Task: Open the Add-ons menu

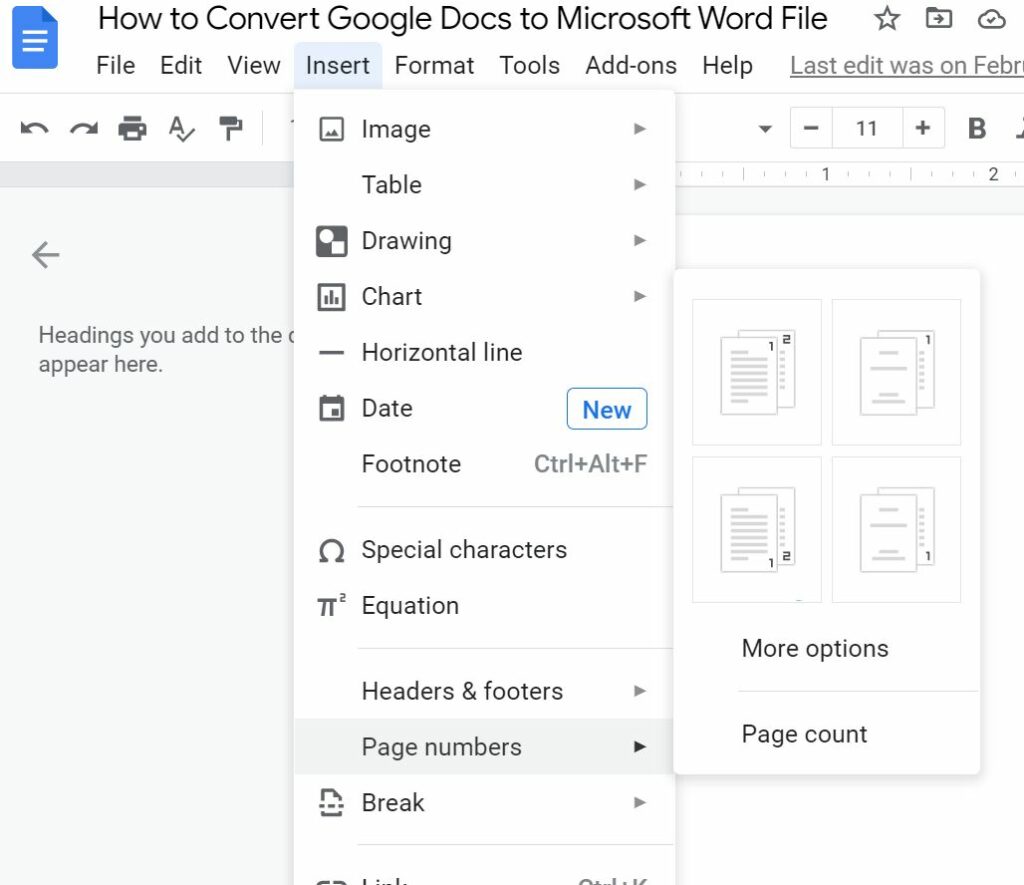Action: click(631, 65)
